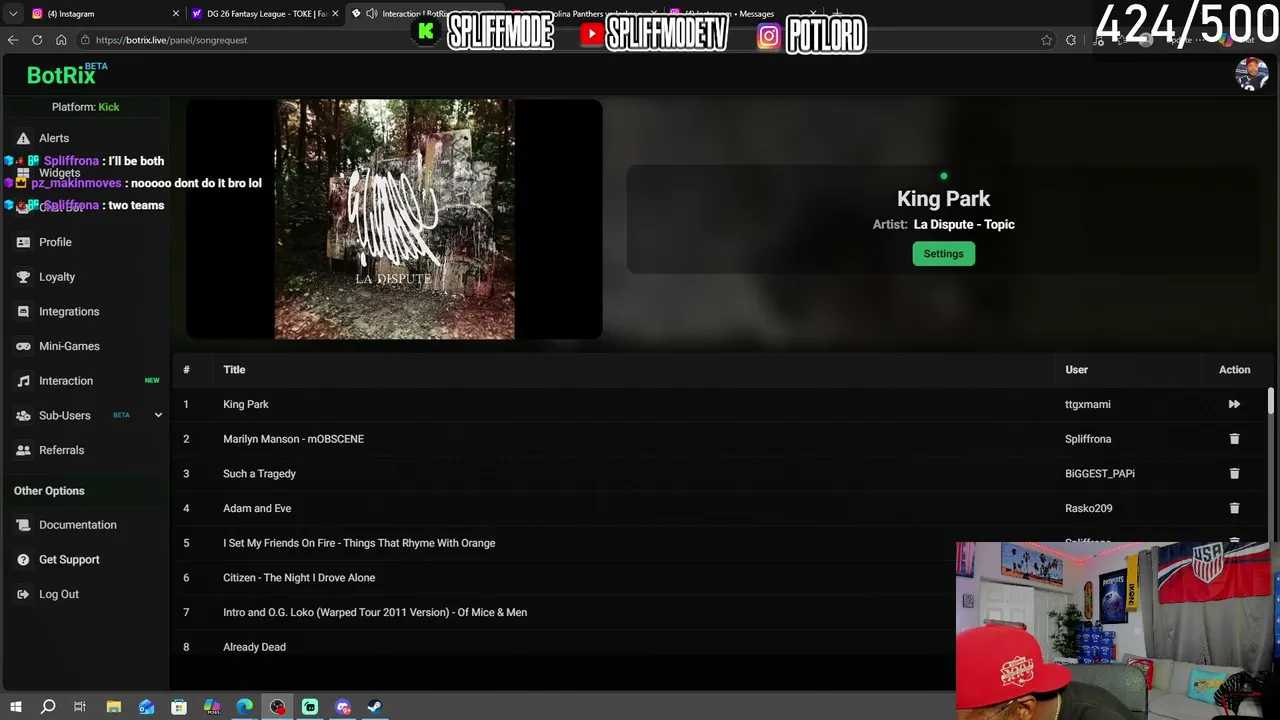Viewport: 1280px width, 720px height.
Task: Open Windows taskbar search
Action: point(48,707)
